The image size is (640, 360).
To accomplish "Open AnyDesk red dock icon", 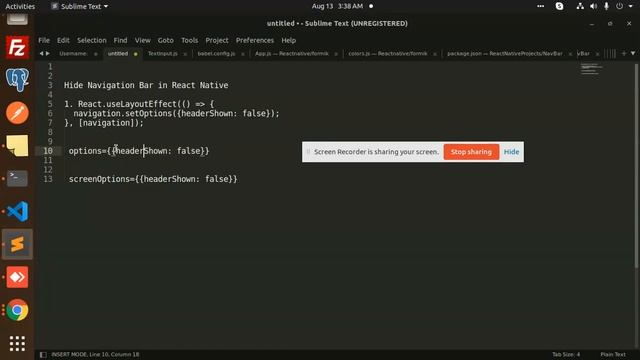I will coord(17,277).
